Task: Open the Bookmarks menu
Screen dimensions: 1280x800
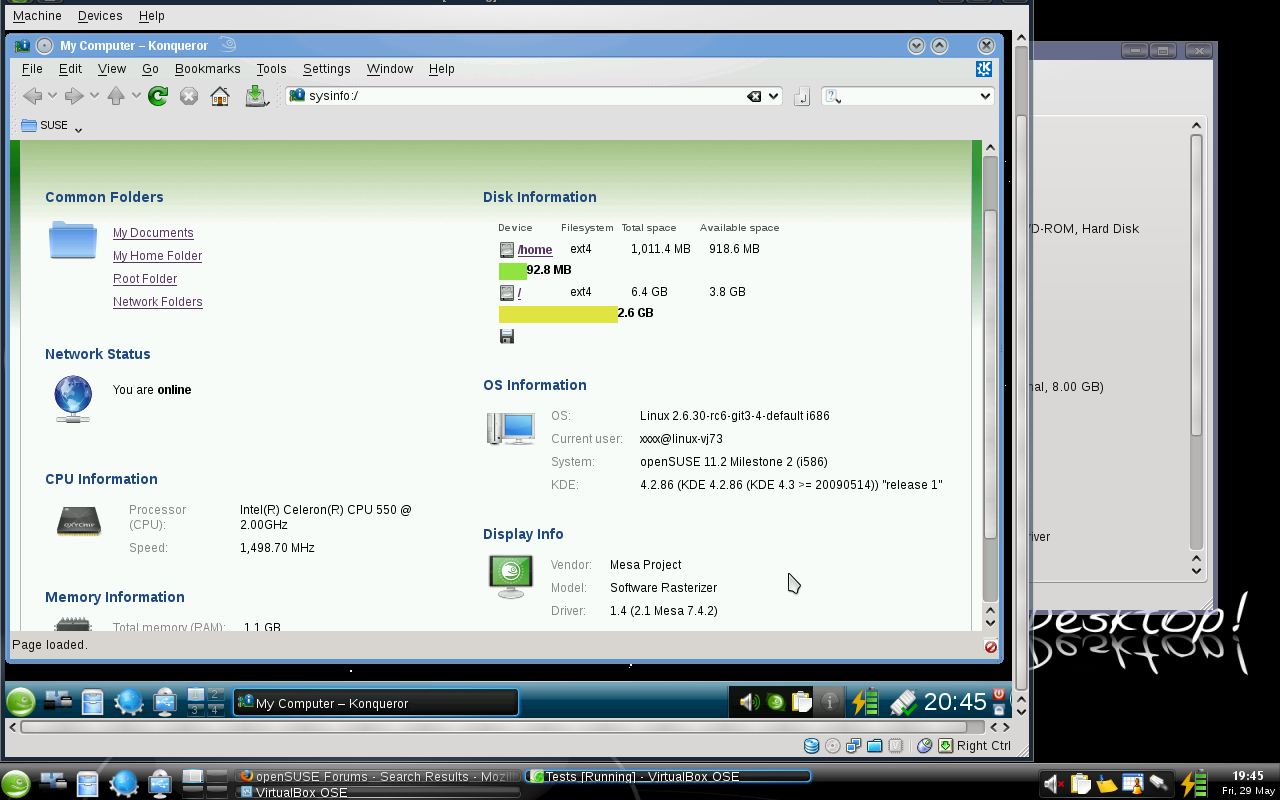Action: tap(207, 69)
